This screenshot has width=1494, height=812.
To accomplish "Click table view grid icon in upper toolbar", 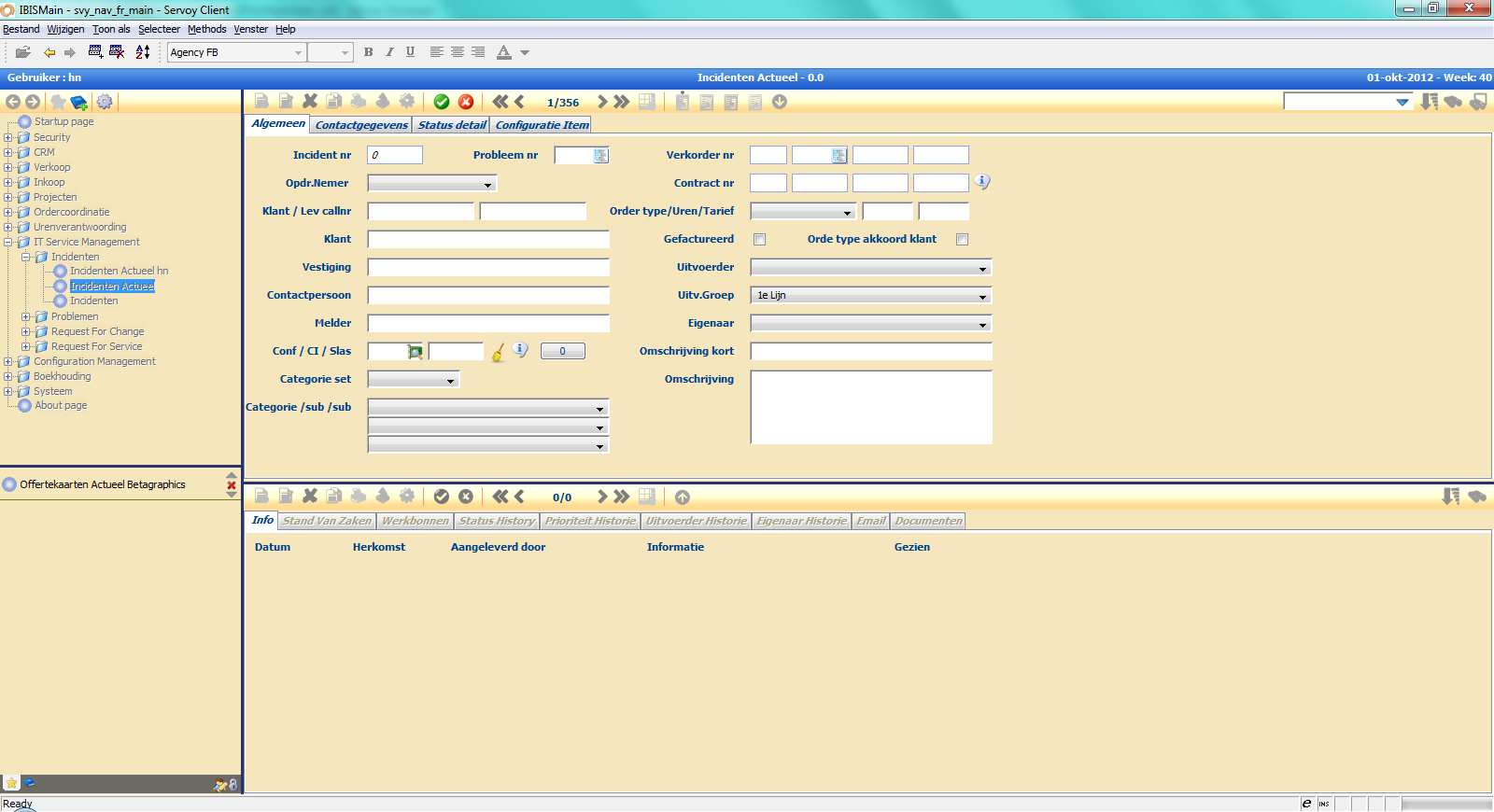I will coord(646,102).
